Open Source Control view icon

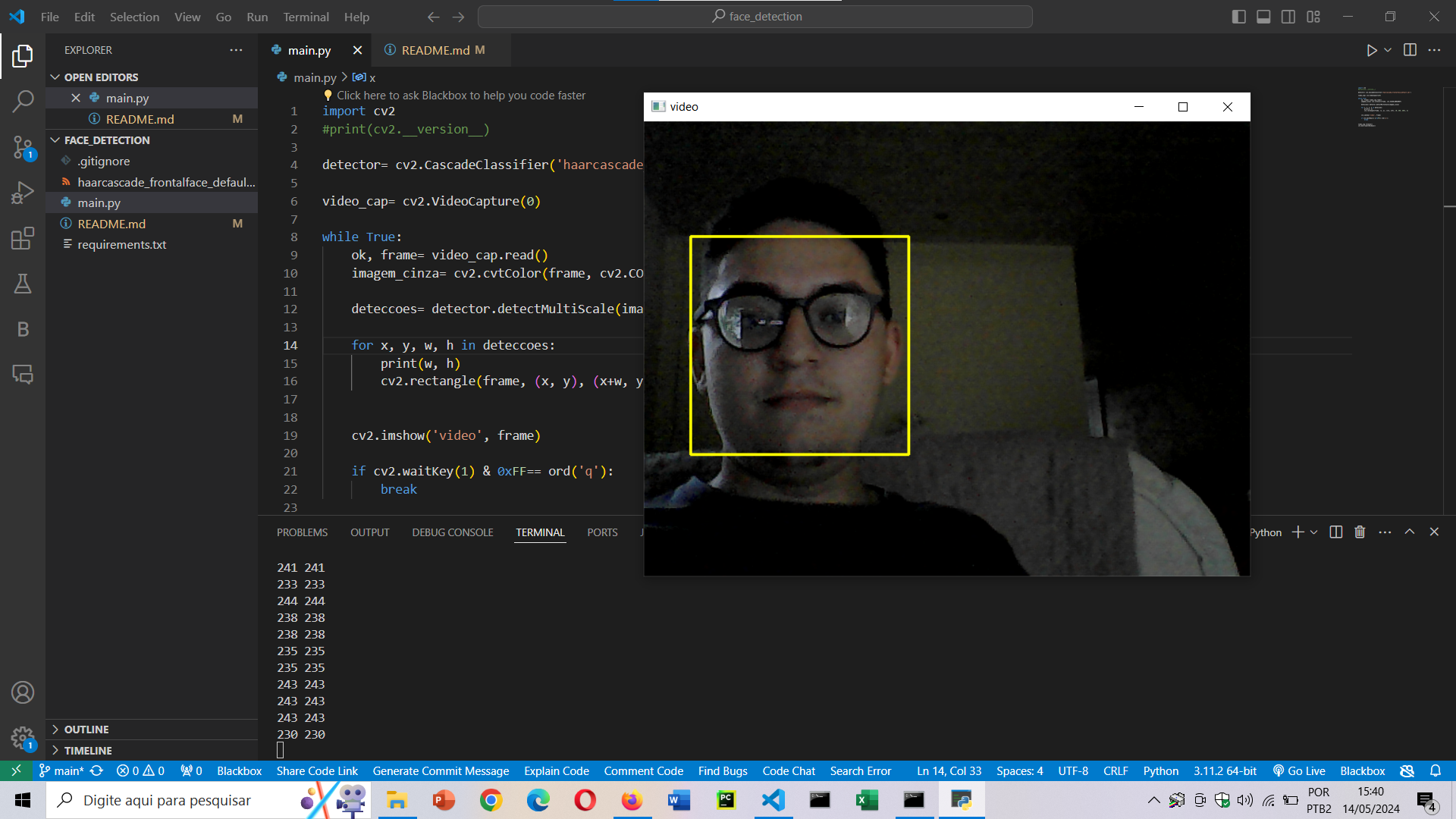tap(23, 147)
